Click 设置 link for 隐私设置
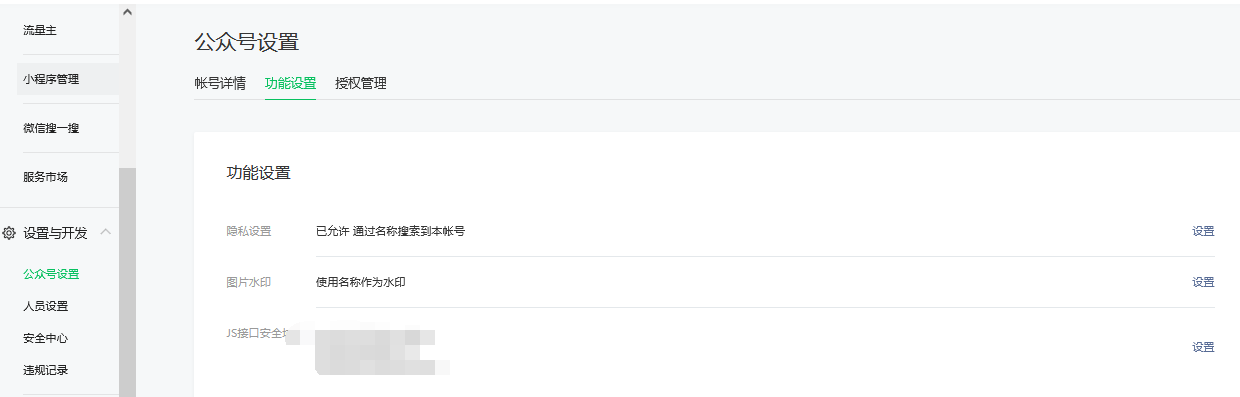The width and height of the screenshot is (1240, 397). (x=1203, y=231)
